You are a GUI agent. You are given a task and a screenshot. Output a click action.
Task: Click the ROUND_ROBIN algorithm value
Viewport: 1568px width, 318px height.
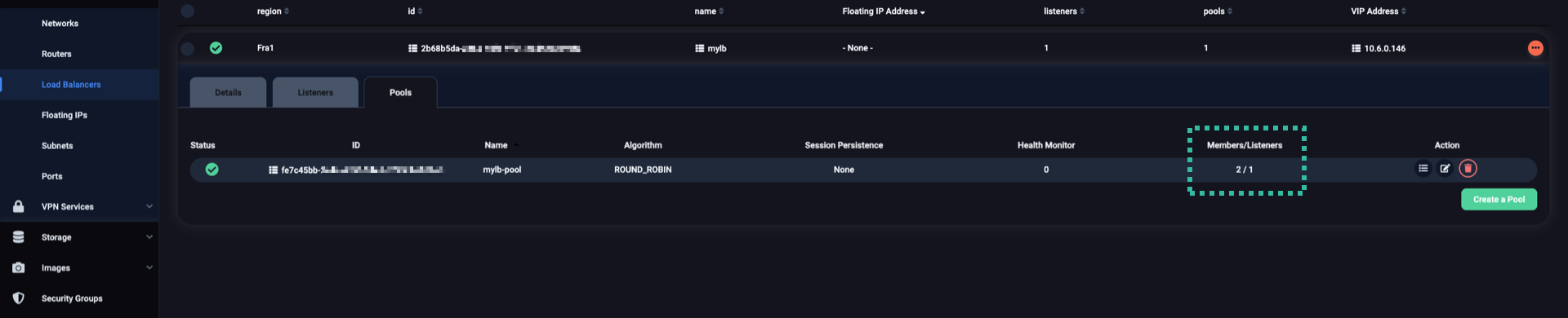pyautogui.click(x=643, y=170)
